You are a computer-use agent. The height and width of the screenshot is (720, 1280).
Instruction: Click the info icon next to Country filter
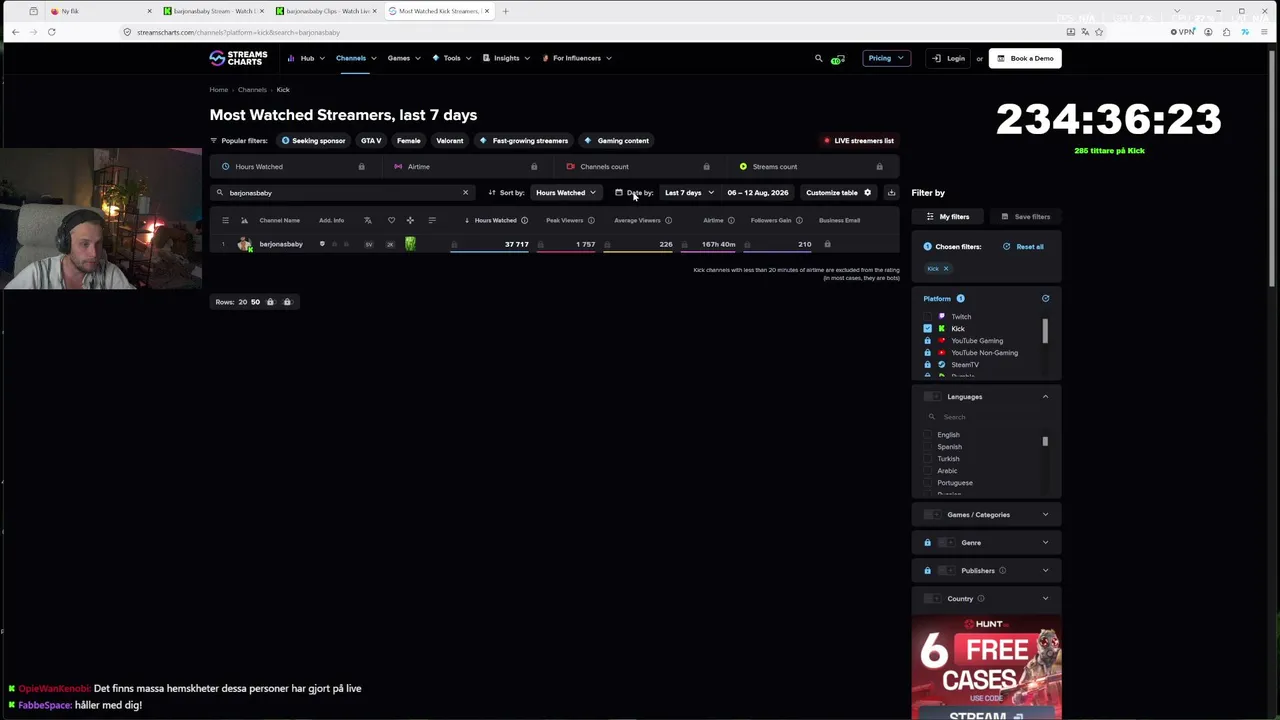pos(981,599)
